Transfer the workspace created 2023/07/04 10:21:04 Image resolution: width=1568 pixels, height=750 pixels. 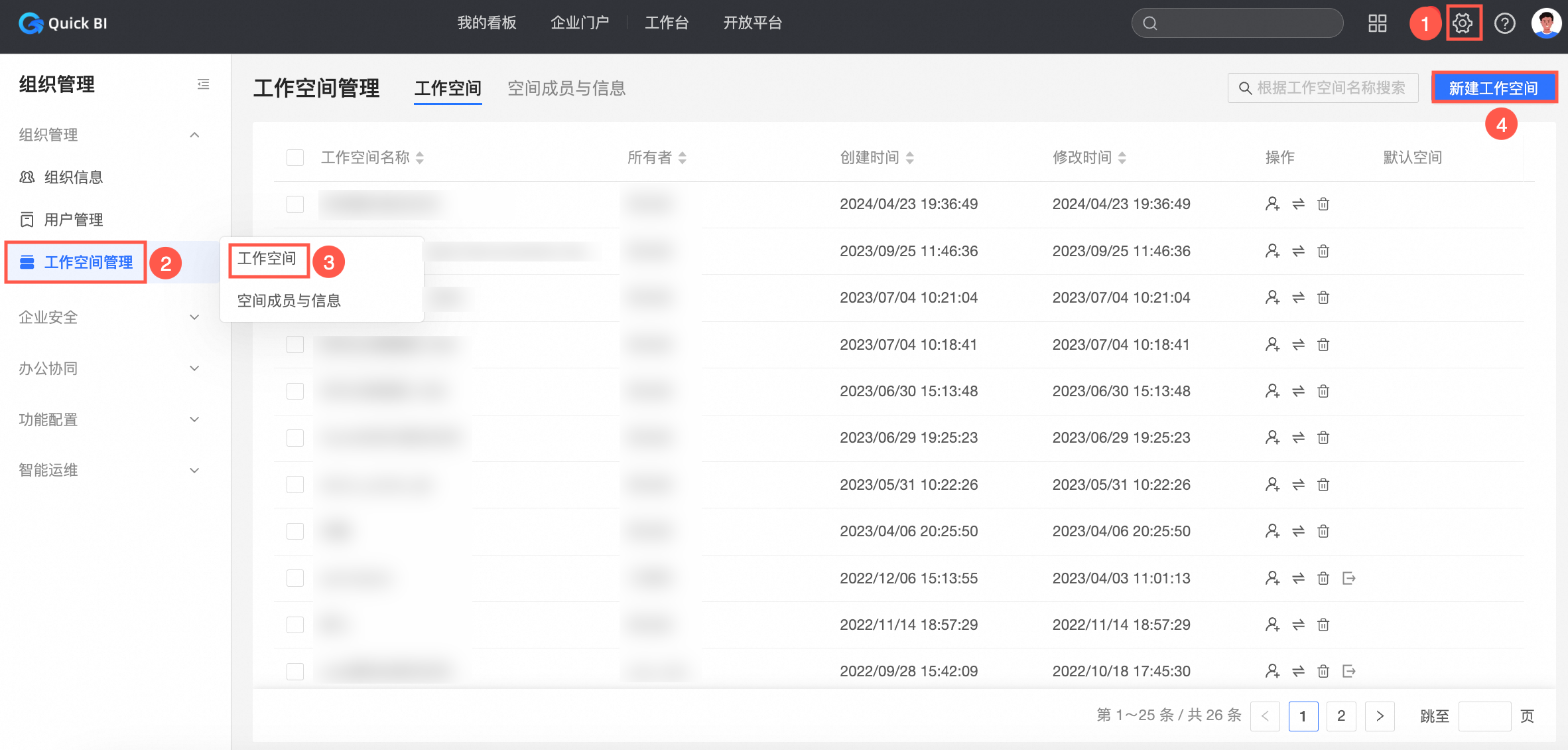tap(1298, 297)
